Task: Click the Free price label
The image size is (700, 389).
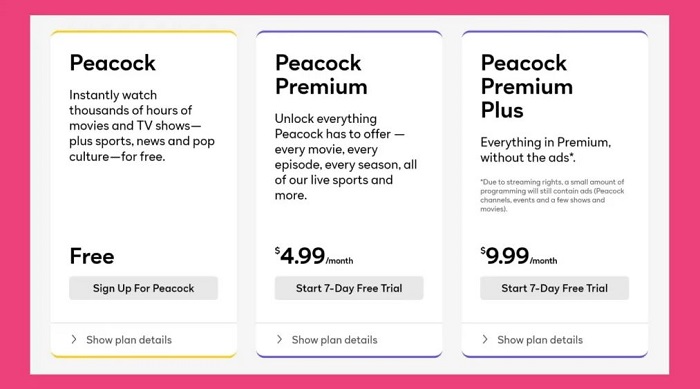Action: 92,256
